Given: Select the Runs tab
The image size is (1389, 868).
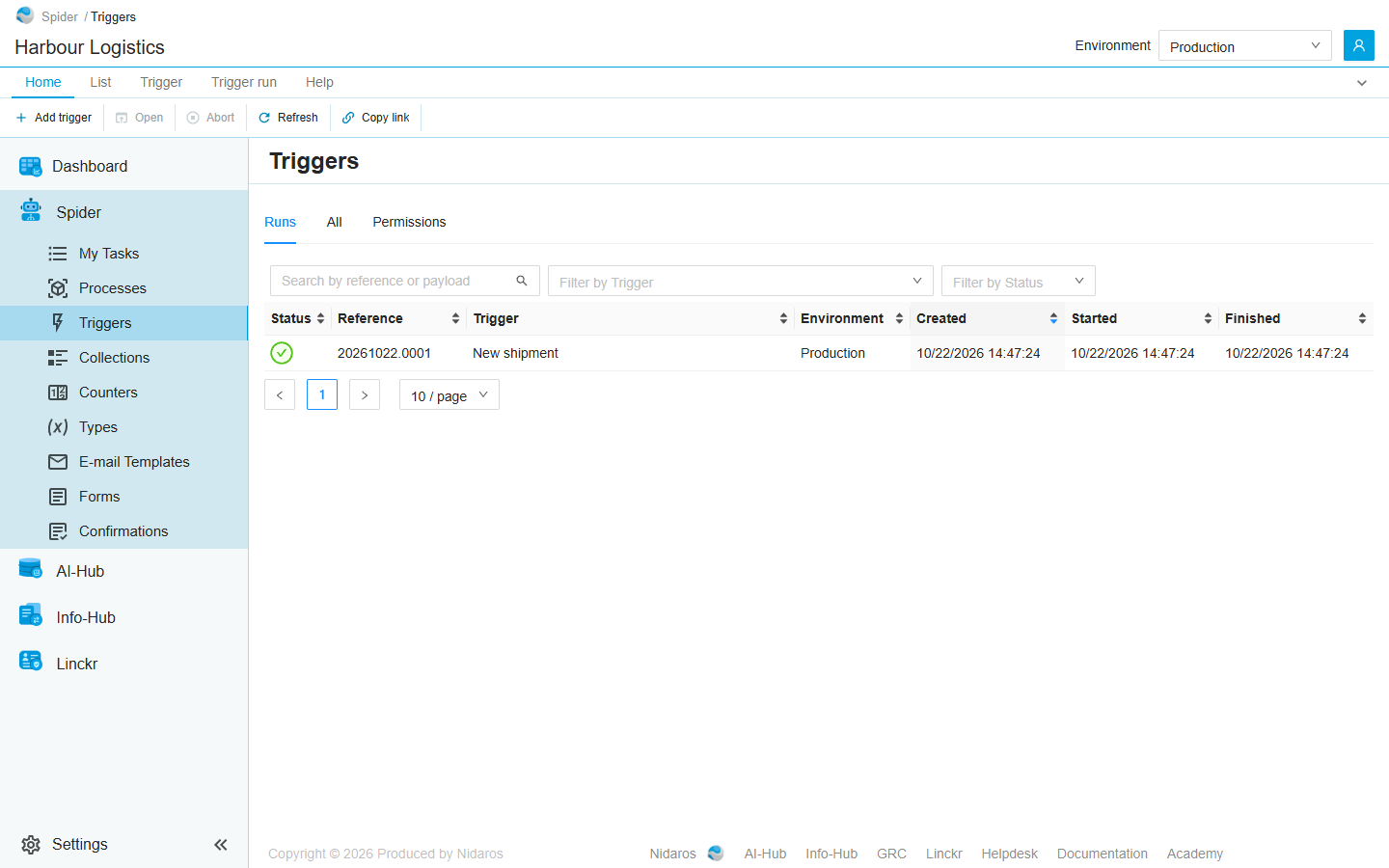Looking at the screenshot, I should tap(280, 222).
